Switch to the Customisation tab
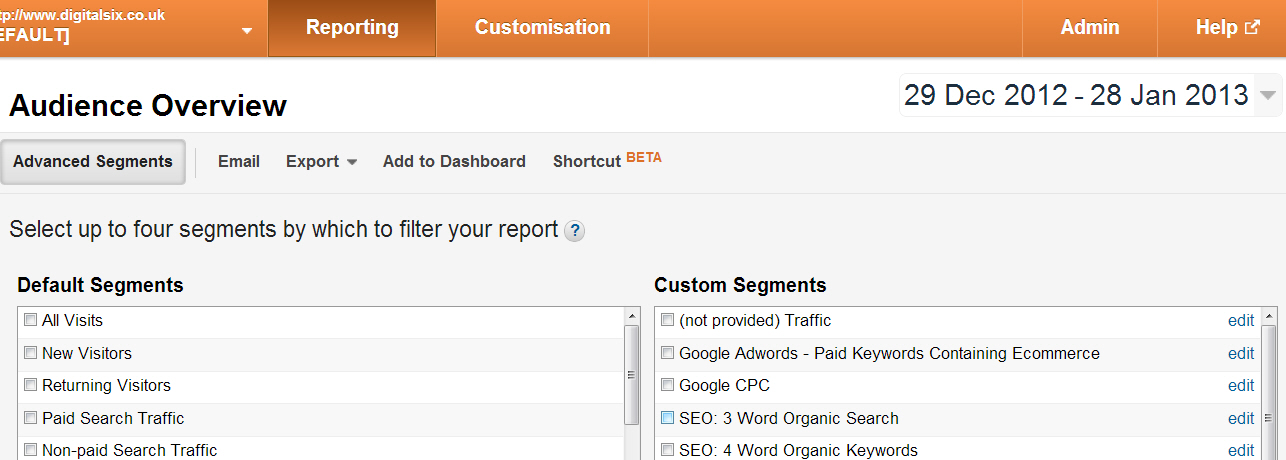This screenshot has width=1286, height=460. click(542, 28)
